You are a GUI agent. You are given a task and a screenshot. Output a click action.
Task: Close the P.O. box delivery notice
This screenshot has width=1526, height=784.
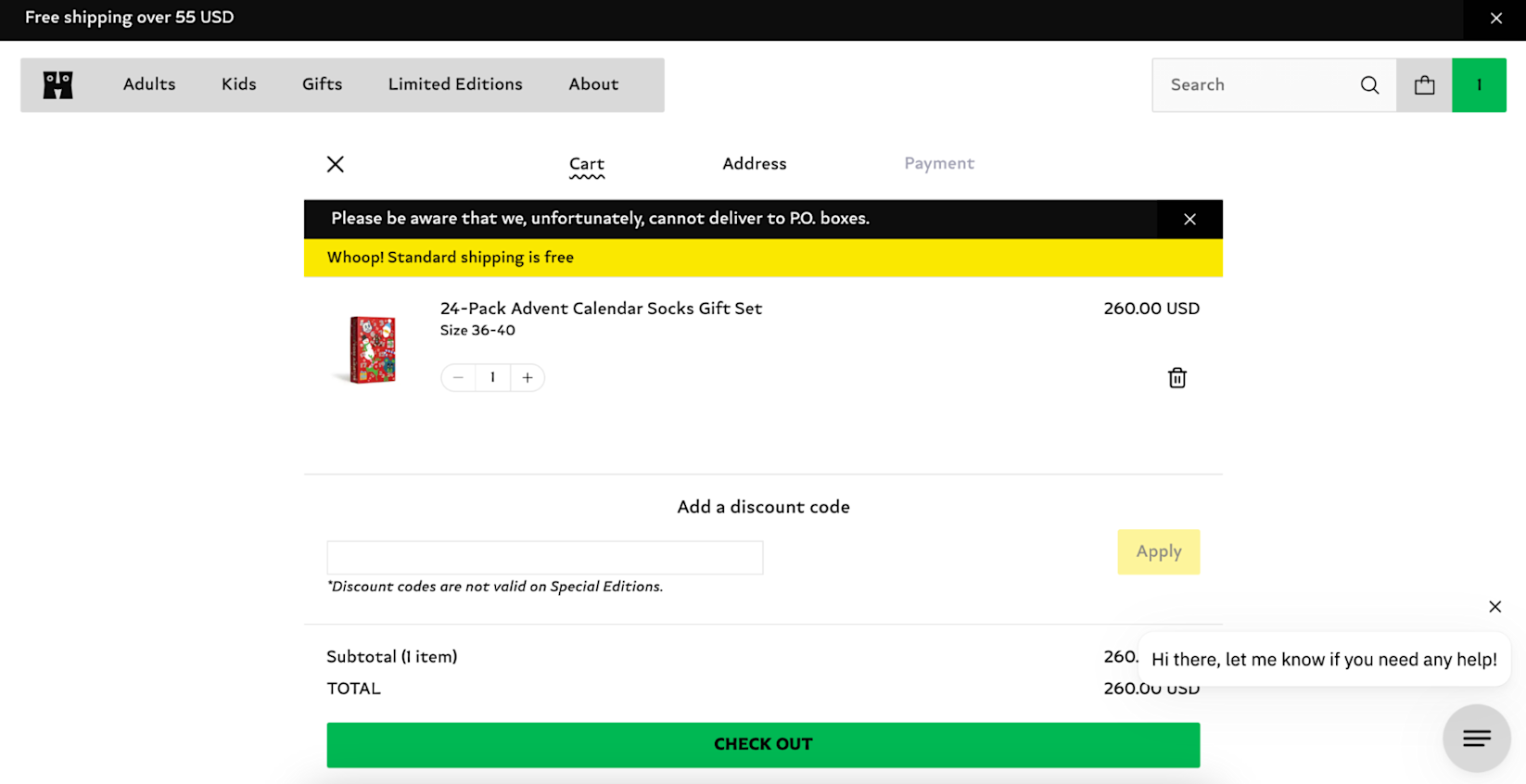(1189, 219)
